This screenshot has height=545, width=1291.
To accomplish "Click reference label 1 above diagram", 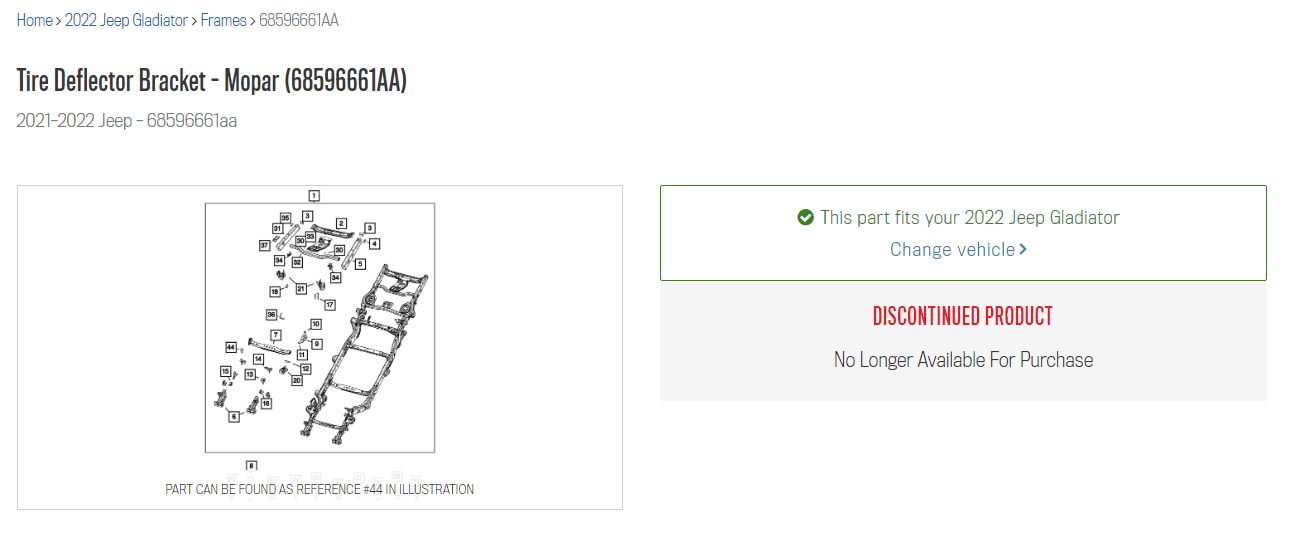I will pos(314,195).
